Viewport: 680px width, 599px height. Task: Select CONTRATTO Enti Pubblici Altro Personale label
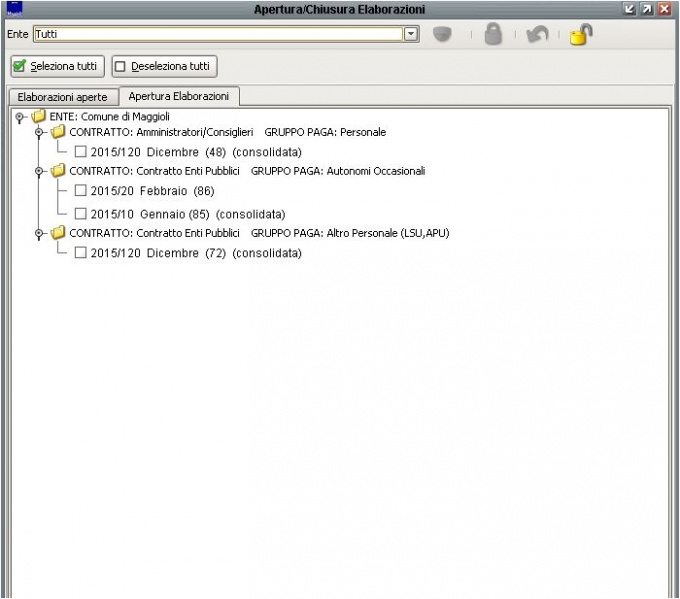pyautogui.click(x=259, y=233)
